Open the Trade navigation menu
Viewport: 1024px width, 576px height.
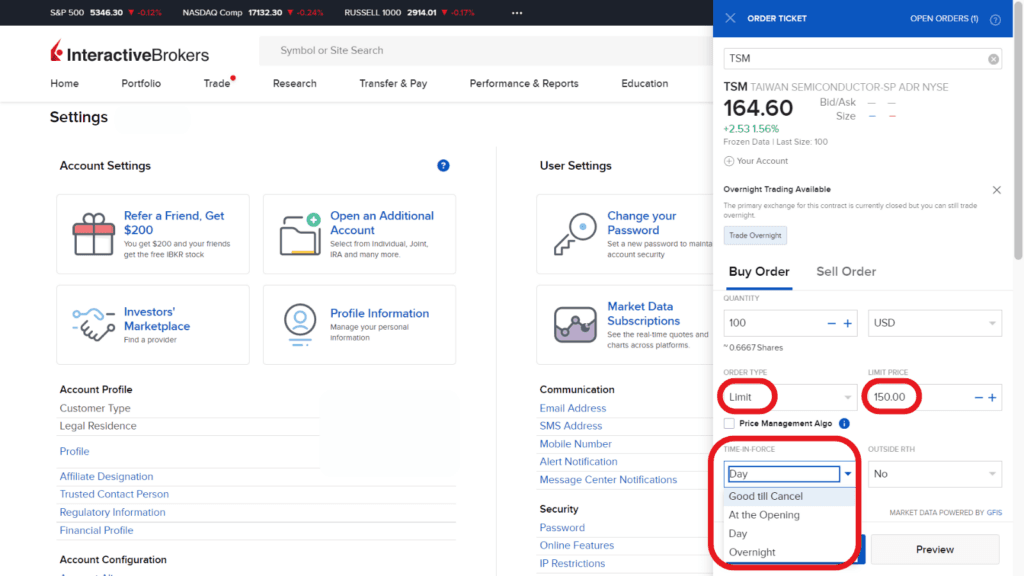(216, 84)
